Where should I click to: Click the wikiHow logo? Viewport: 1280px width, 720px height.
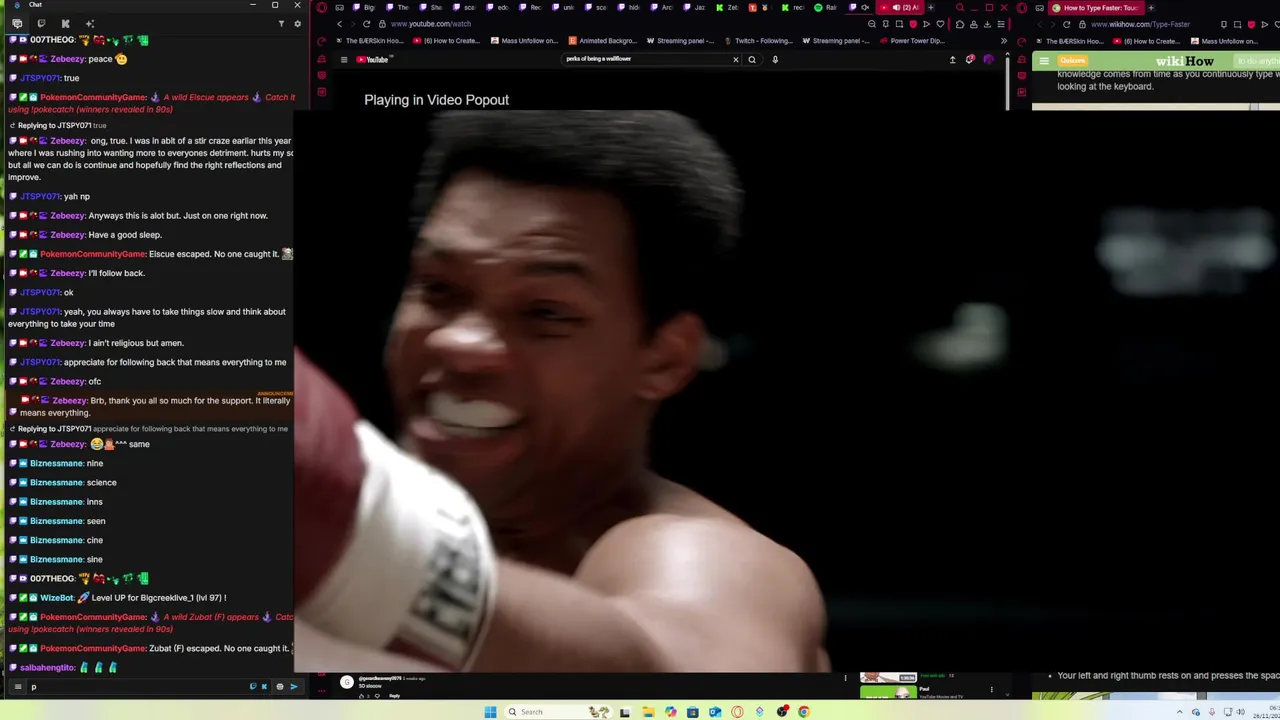pyautogui.click(x=1184, y=61)
